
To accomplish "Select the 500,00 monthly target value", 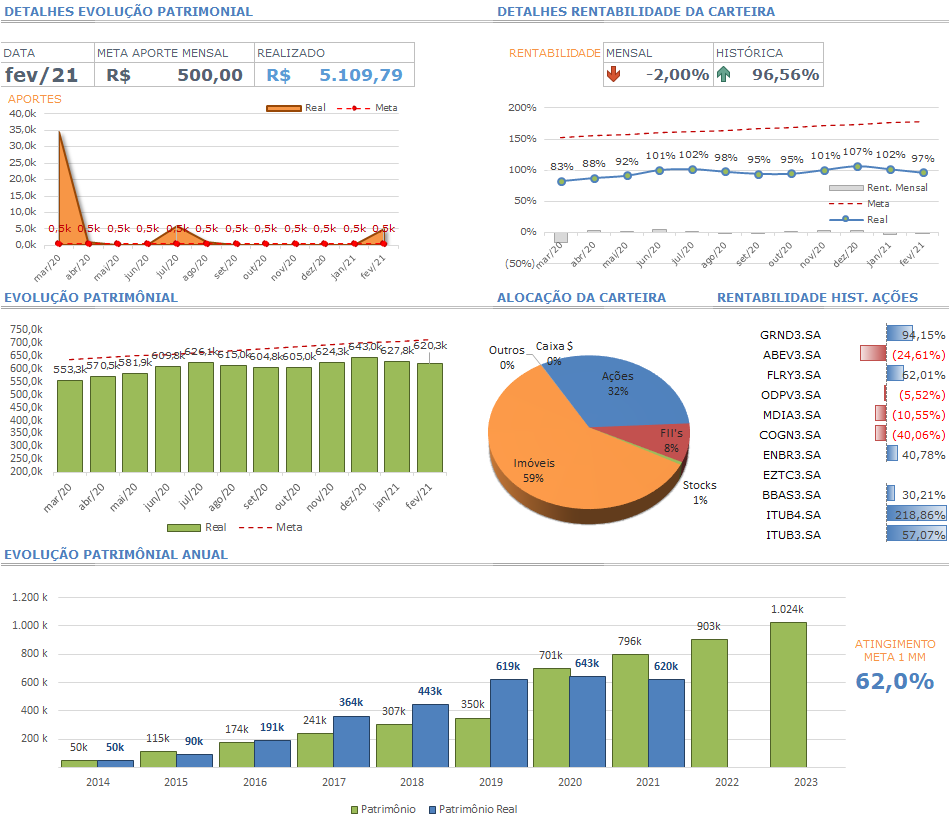I will coord(209,75).
